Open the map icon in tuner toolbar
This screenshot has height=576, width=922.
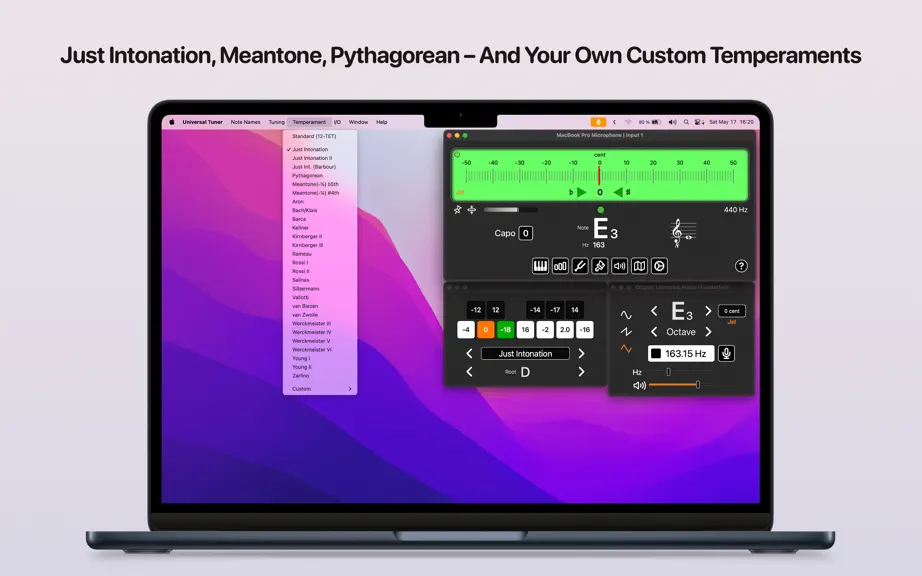click(639, 266)
